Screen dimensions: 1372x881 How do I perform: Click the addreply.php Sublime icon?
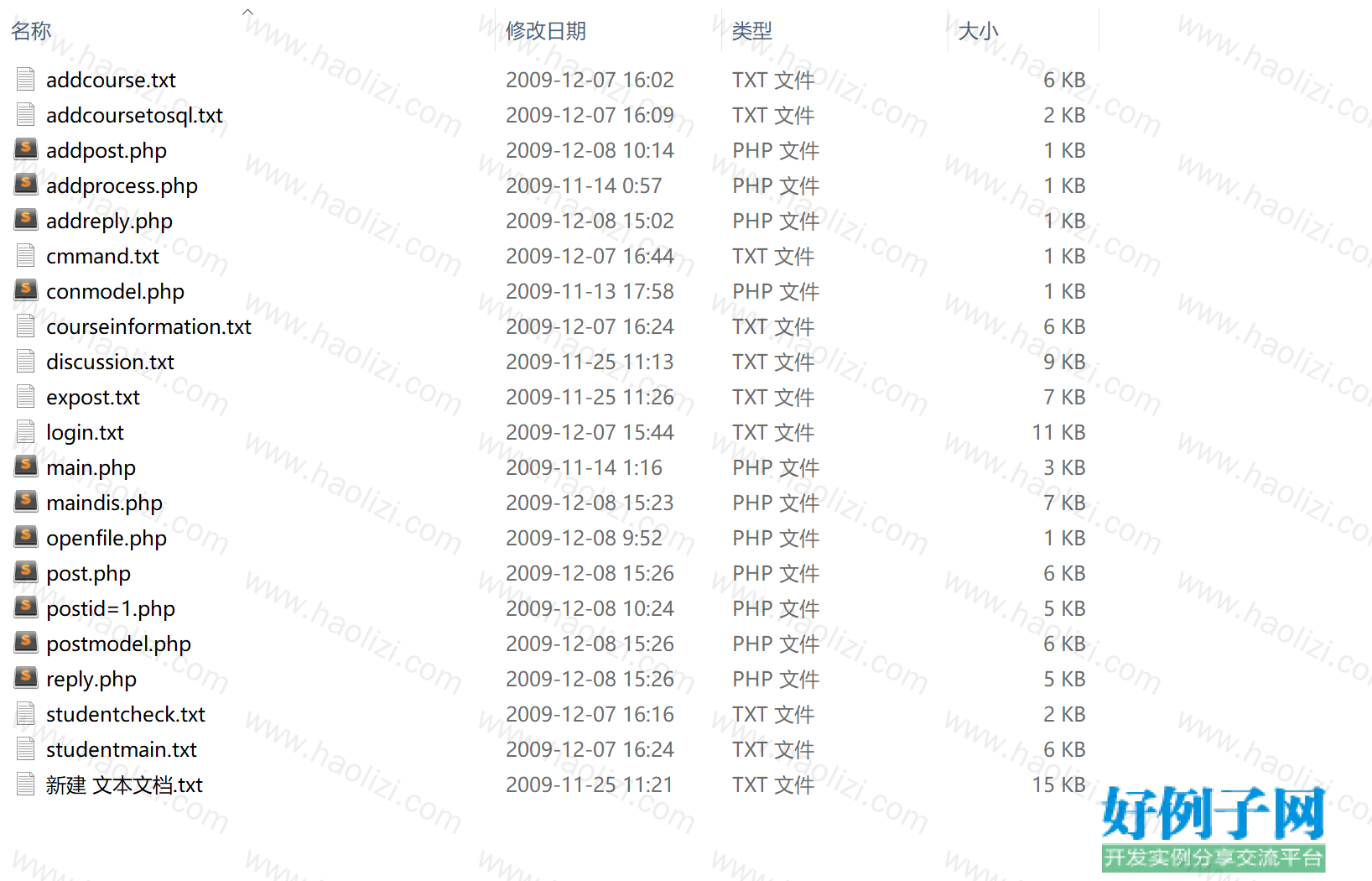pos(26,220)
